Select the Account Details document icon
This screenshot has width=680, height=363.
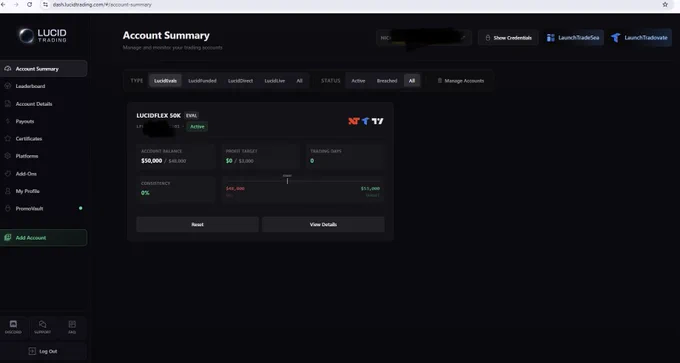[7, 104]
